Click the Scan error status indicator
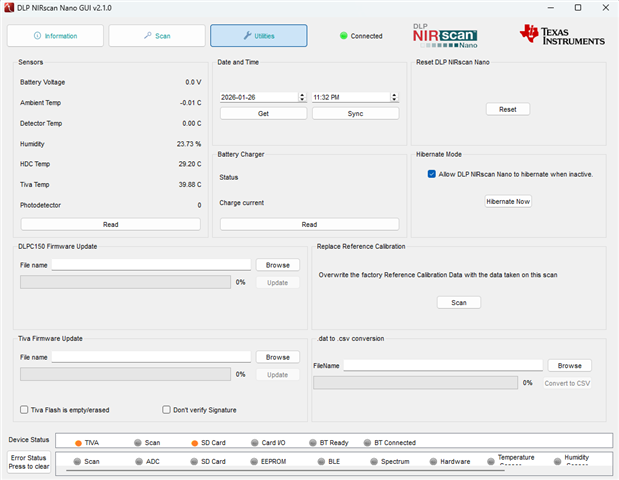Viewport: 619px width, 480px height. [x=77, y=461]
